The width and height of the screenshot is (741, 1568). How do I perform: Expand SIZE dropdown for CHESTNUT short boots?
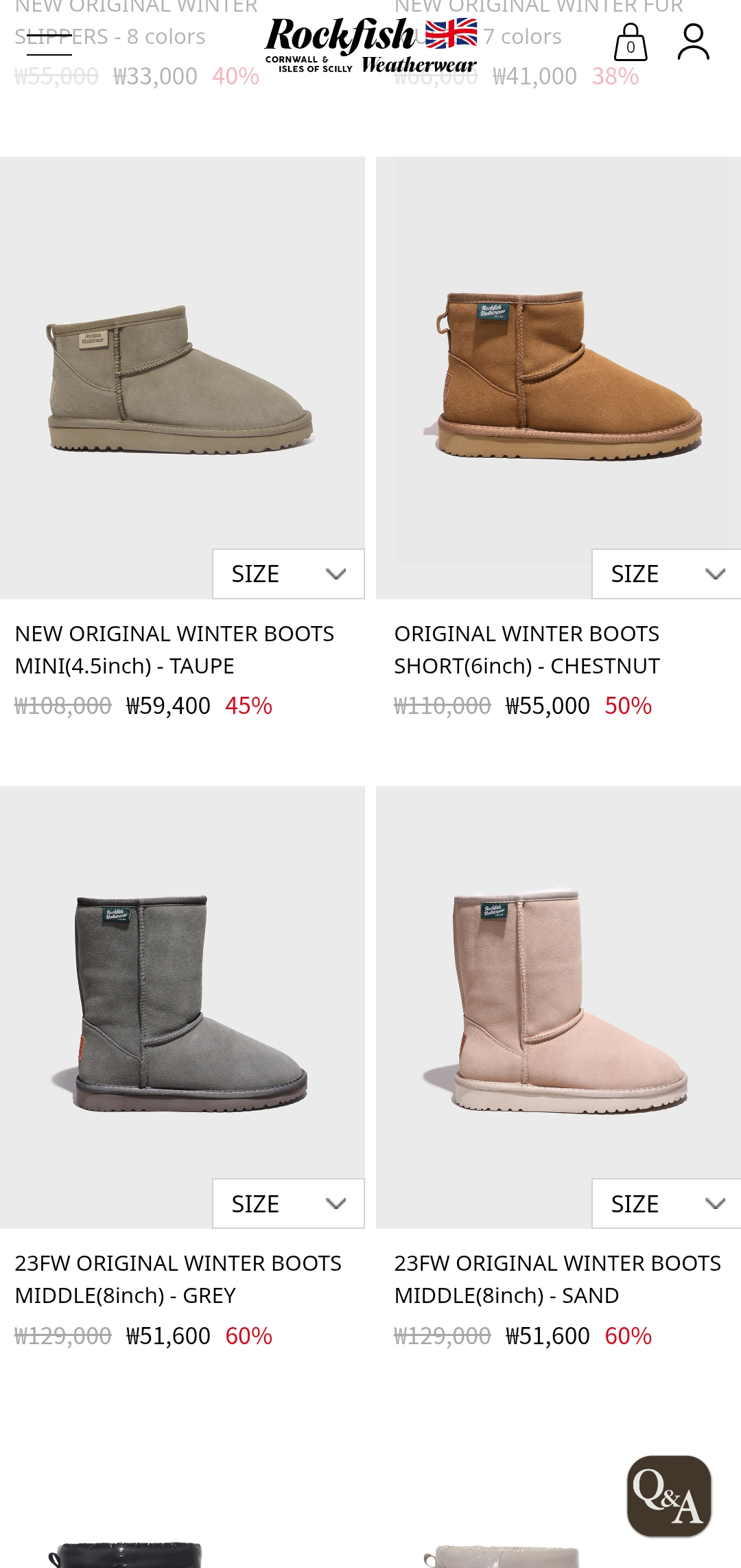(x=667, y=574)
